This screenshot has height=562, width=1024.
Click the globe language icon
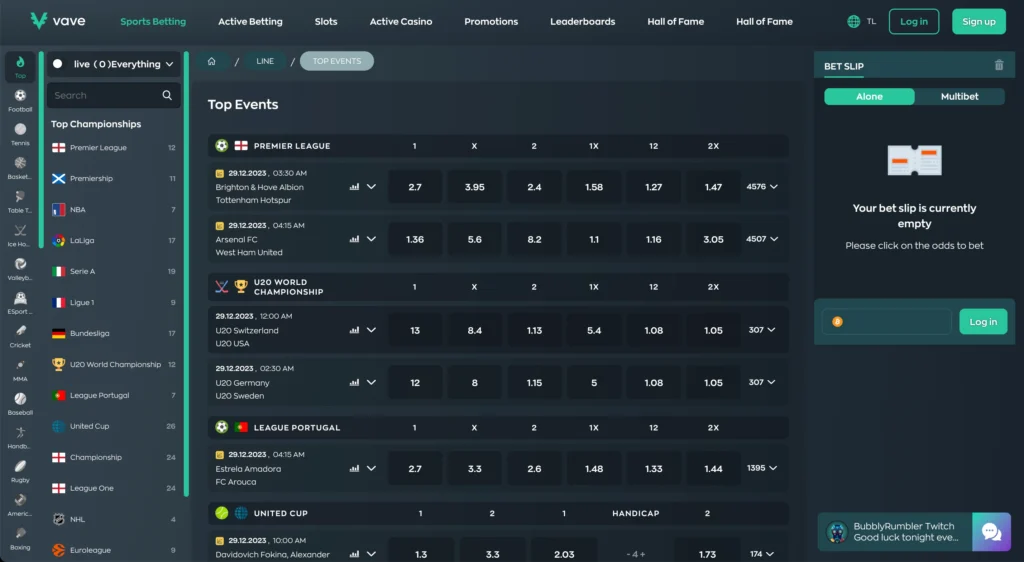854,22
